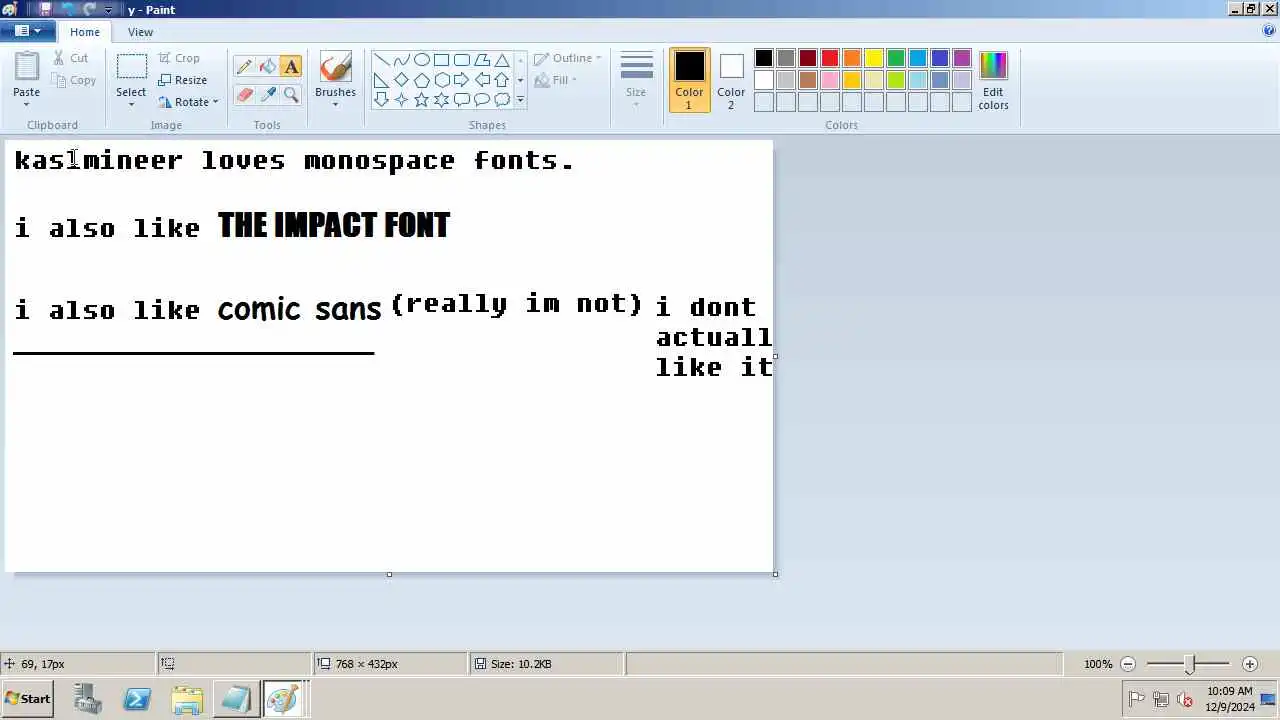Click the Select rectangle icon

[131, 68]
